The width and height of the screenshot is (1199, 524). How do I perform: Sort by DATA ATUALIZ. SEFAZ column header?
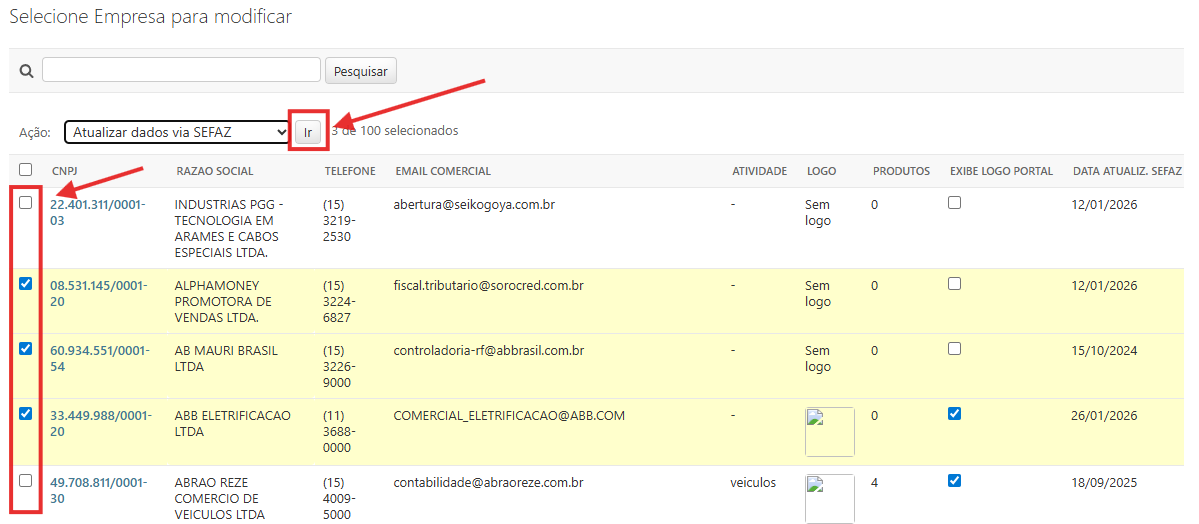click(x=1126, y=171)
